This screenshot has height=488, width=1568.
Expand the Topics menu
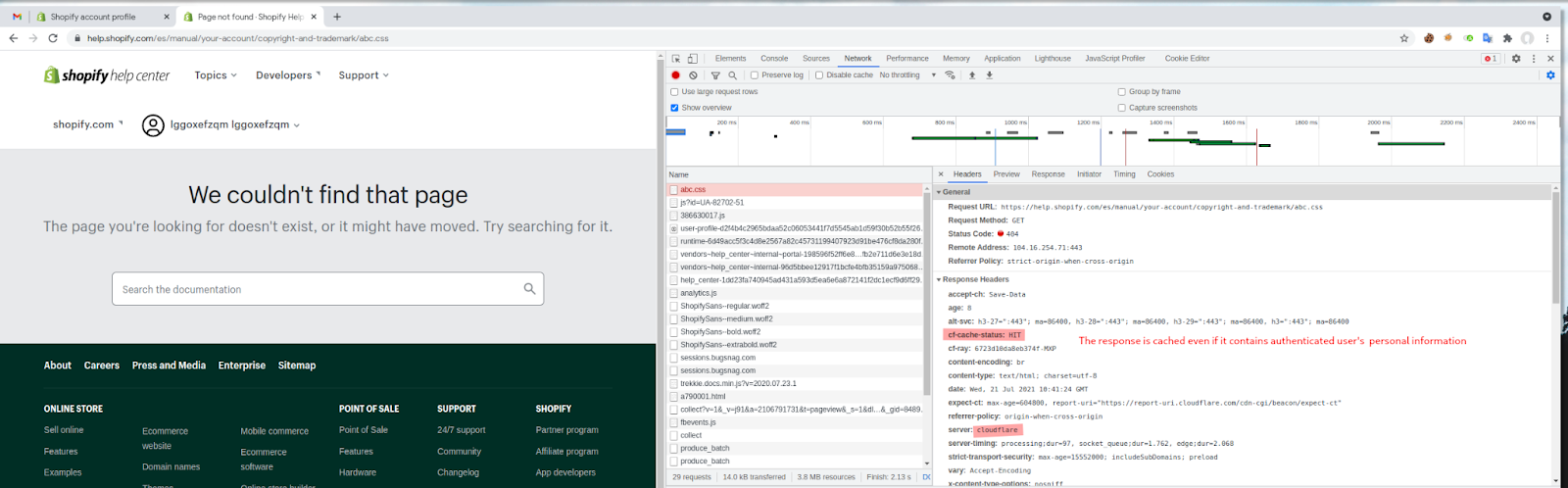216,75
